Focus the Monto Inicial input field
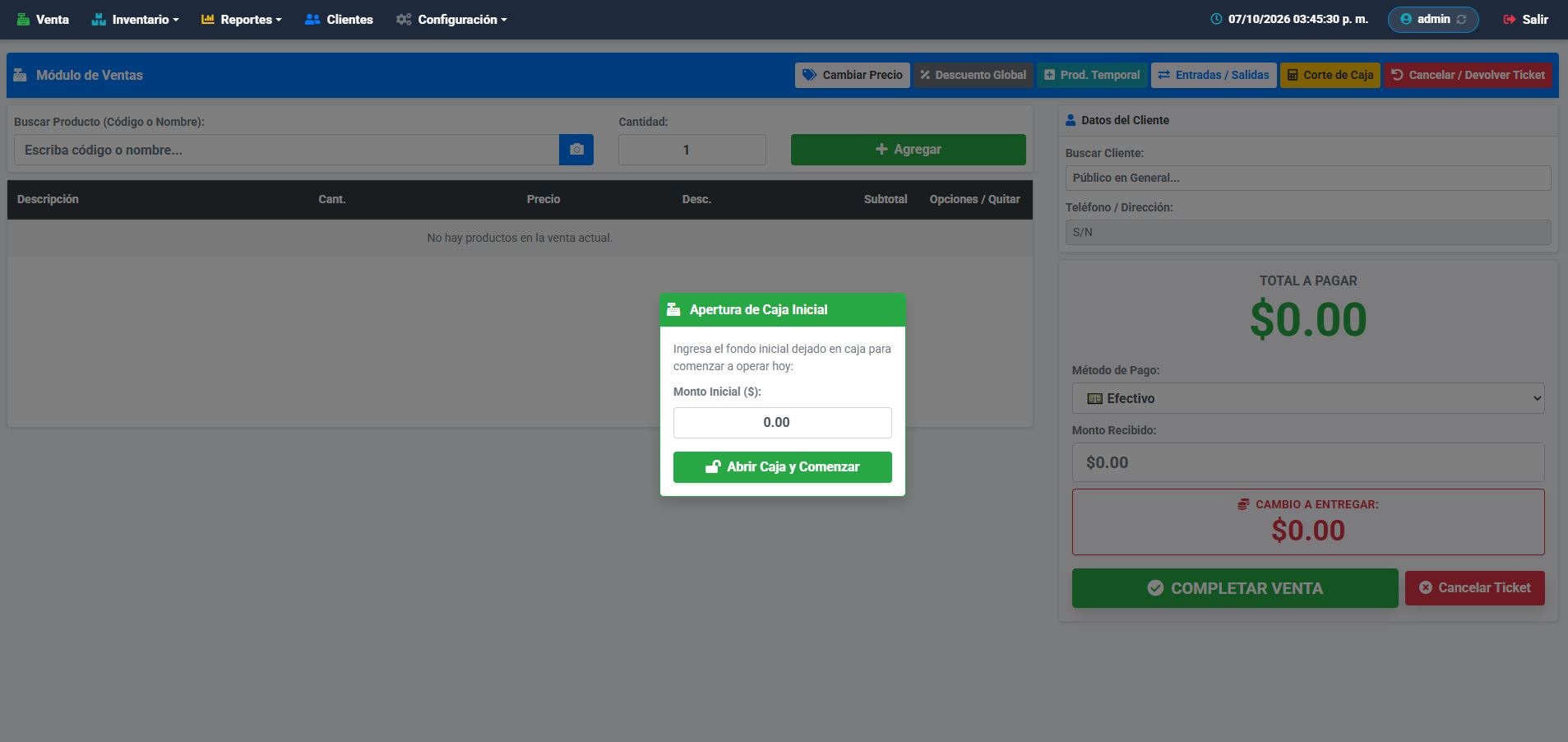Viewport: 1568px width, 742px height. click(x=782, y=422)
